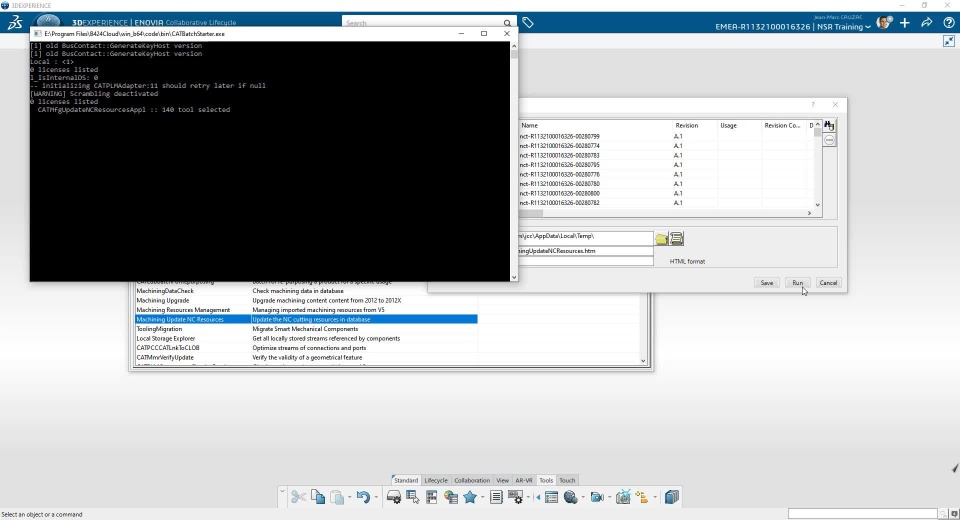960x520 pixels.
Task: Click the console window vertical scrollbar
Action: point(514,162)
